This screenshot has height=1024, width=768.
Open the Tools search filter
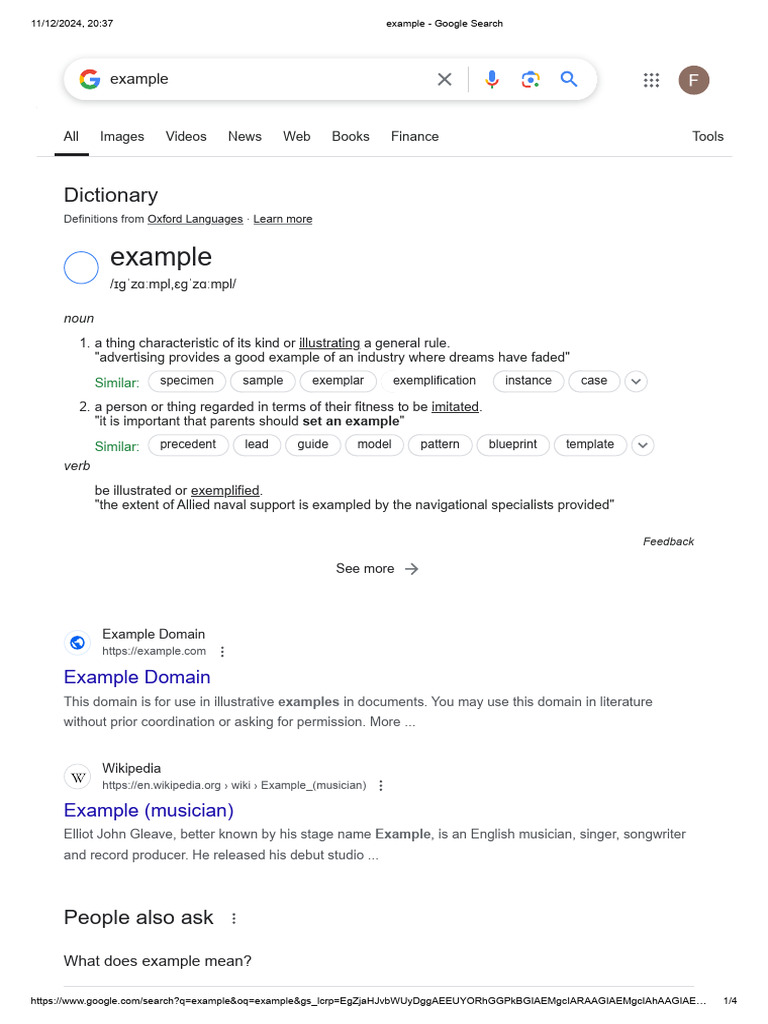pos(708,136)
